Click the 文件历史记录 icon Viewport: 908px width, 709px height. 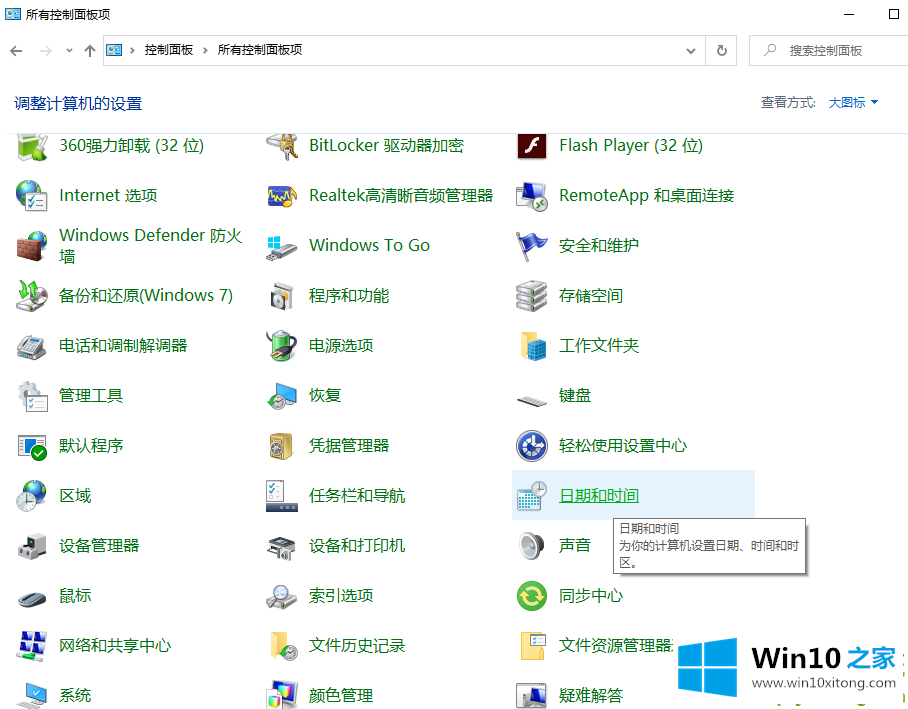tap(284, 646)
